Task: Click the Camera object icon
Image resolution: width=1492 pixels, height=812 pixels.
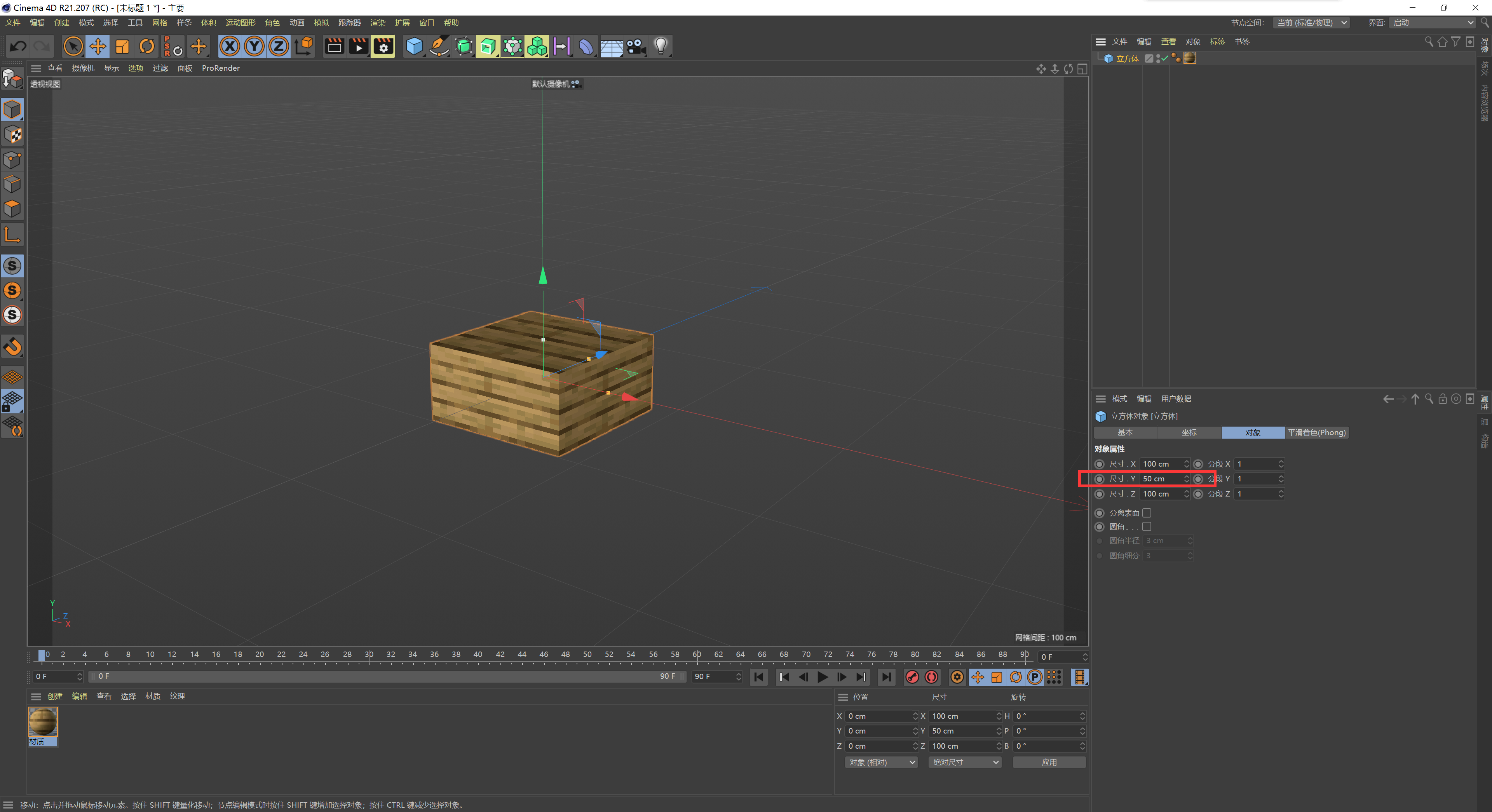Action: pyautogui.click(x=635, y=46)
